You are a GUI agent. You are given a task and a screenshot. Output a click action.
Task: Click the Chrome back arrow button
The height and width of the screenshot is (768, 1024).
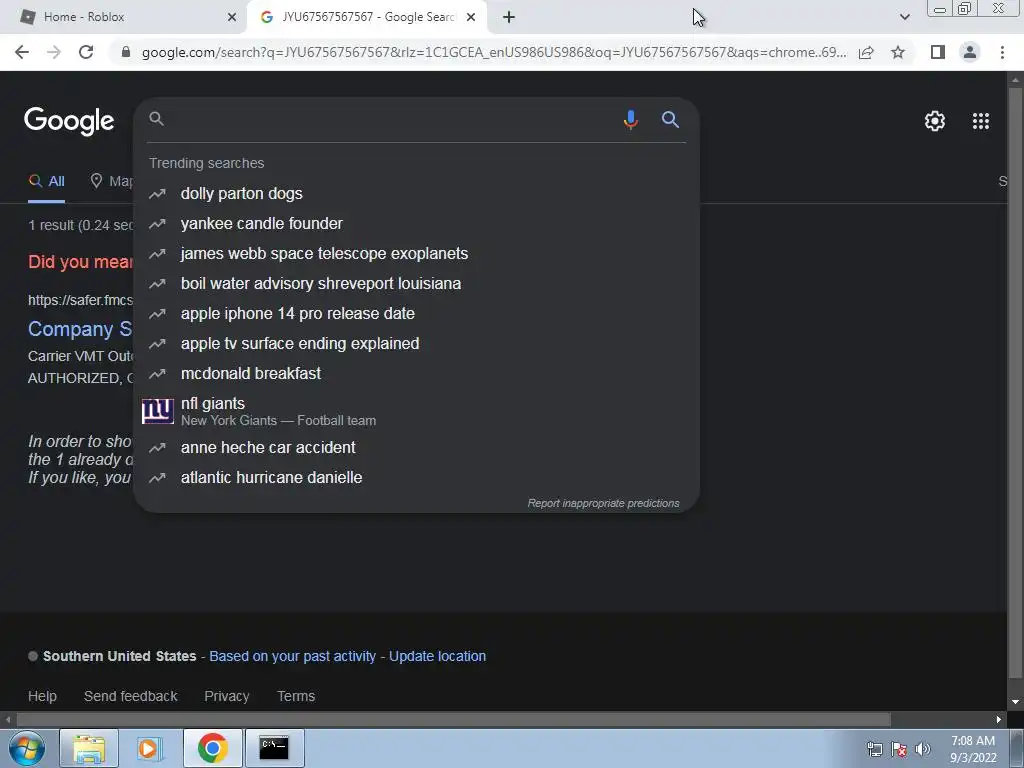coord(22,52)
